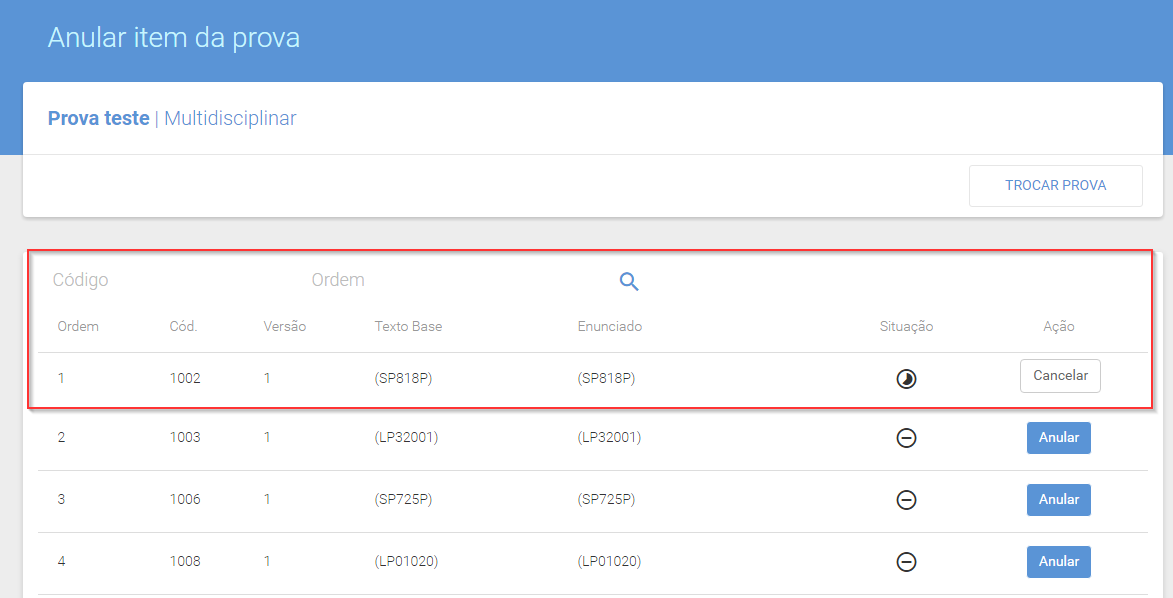
Task: Annul item 1008 with Anular button
Action: tap(1059, 562)
